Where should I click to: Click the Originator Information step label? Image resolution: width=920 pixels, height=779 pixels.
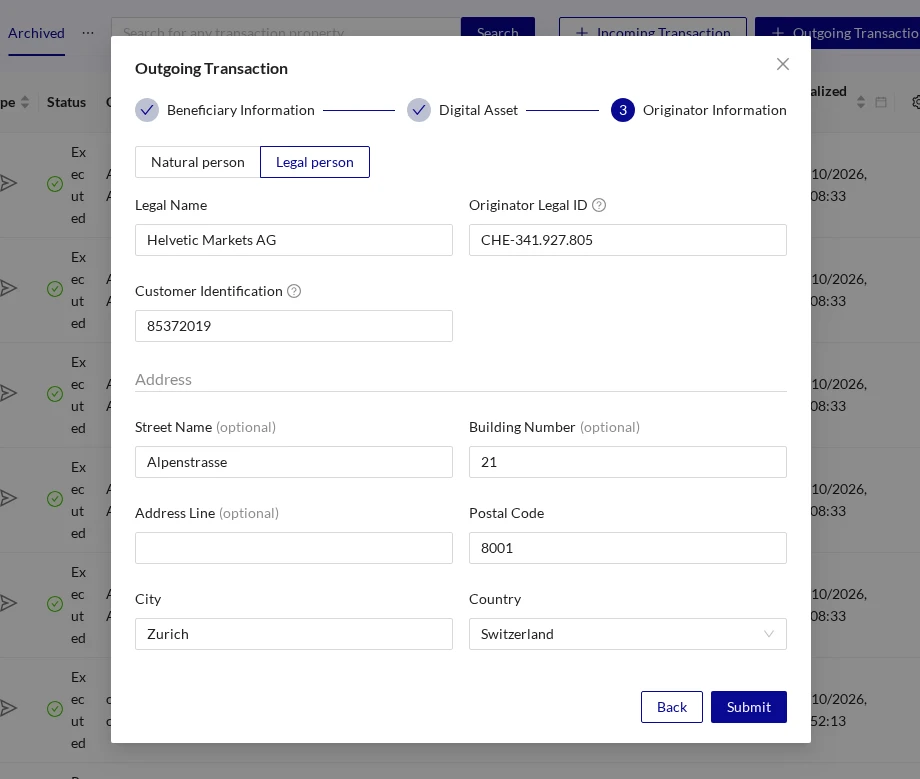click(x=714, y=110)
